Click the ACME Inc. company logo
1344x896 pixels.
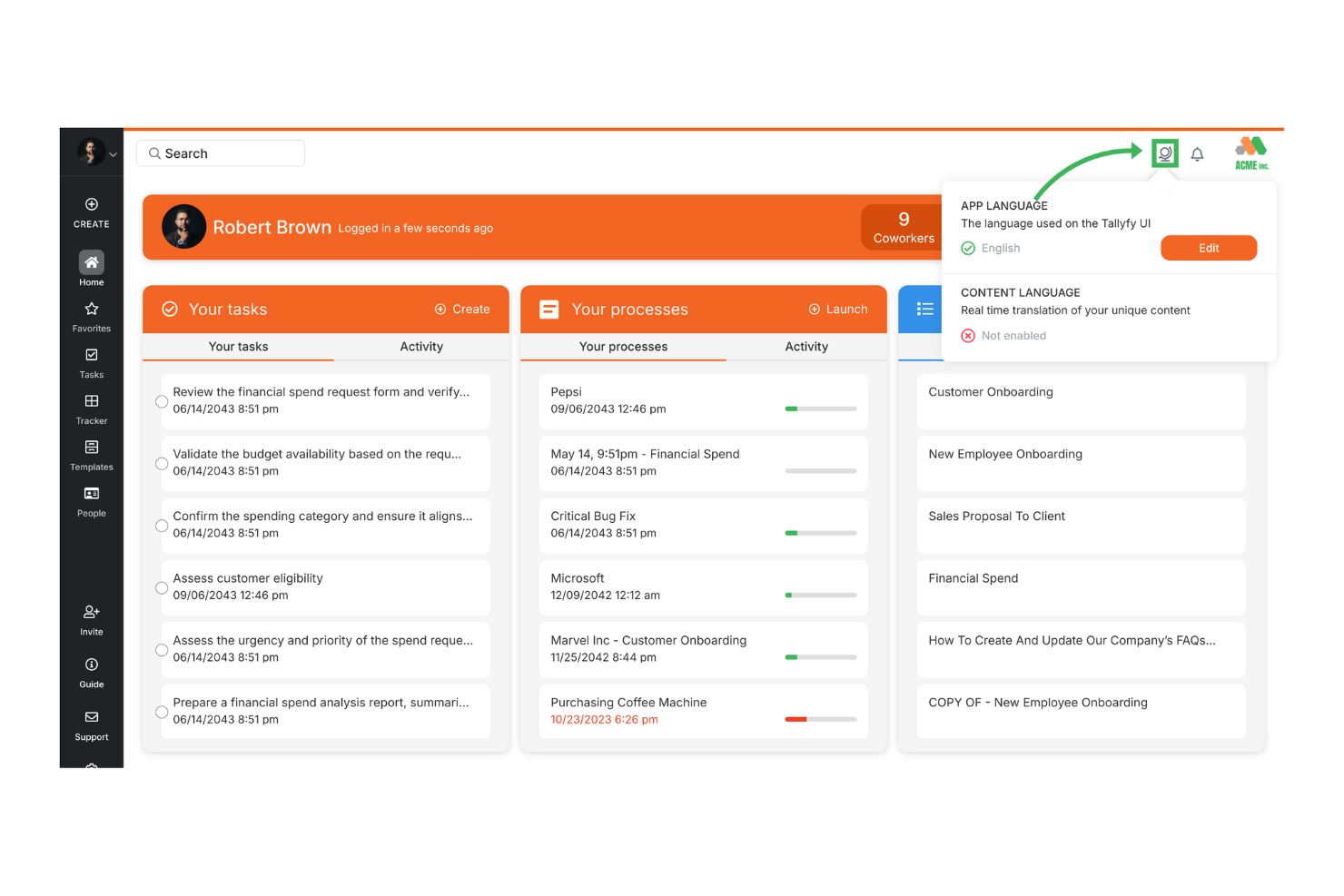(1251, 153)
